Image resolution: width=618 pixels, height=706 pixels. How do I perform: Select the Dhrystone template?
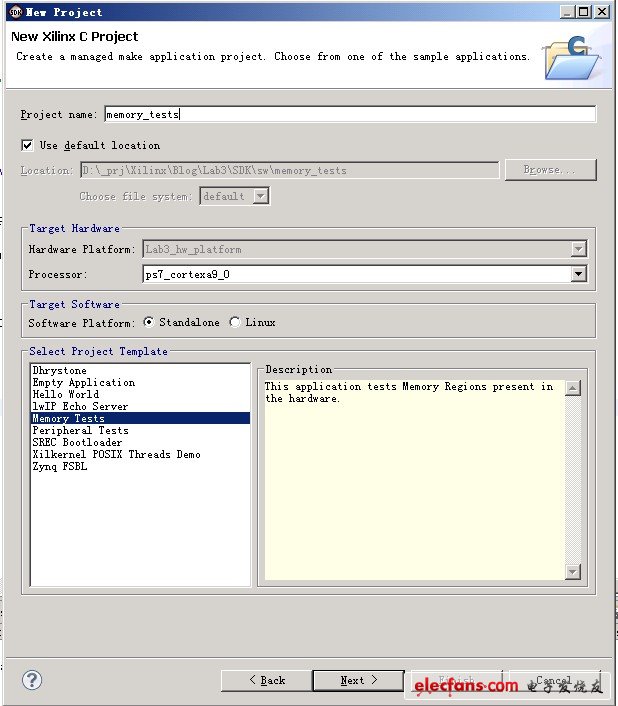tap(59, 370)
